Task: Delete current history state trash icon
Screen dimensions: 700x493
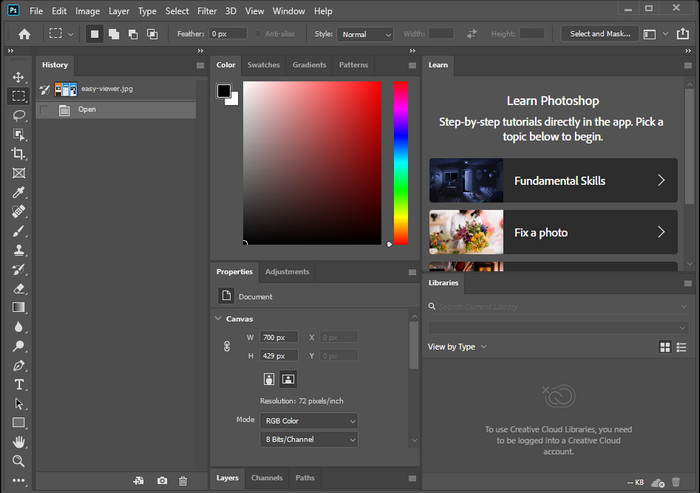Action: coord(183,481)
